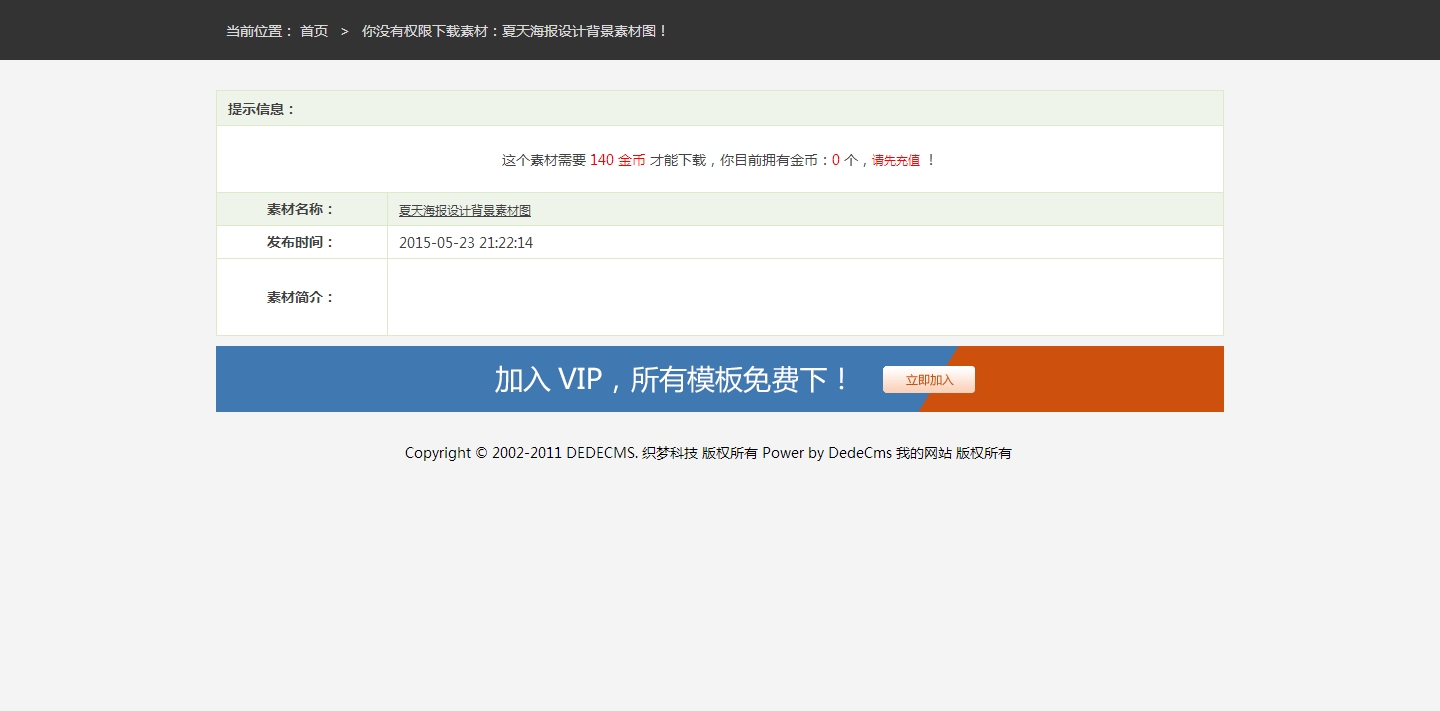Click the 请先充值 recharge link
The image size is (1440, 711).
(x=895, y=161)
